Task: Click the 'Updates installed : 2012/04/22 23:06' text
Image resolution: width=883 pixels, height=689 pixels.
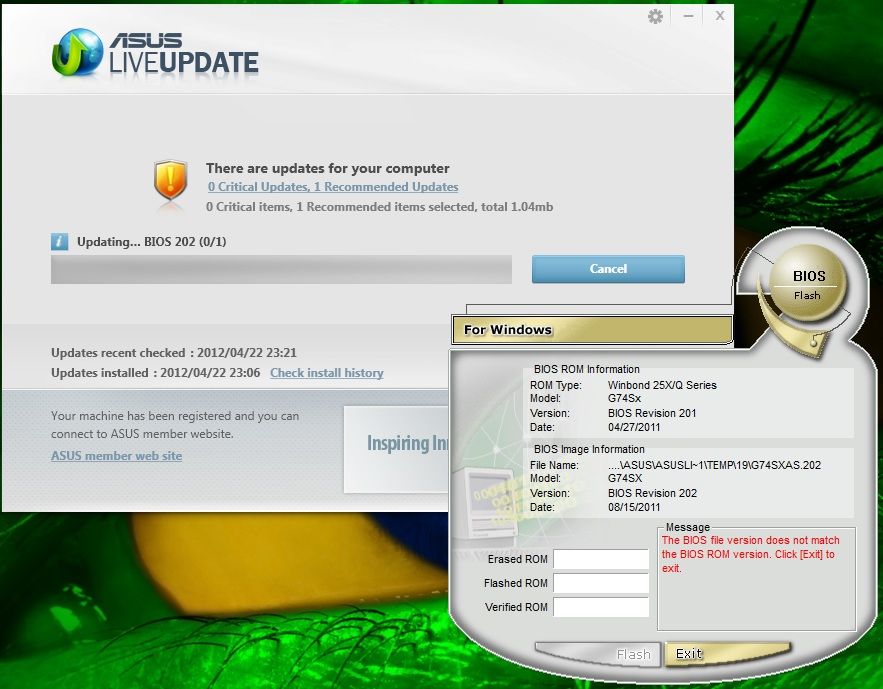Action: (156, 373)
